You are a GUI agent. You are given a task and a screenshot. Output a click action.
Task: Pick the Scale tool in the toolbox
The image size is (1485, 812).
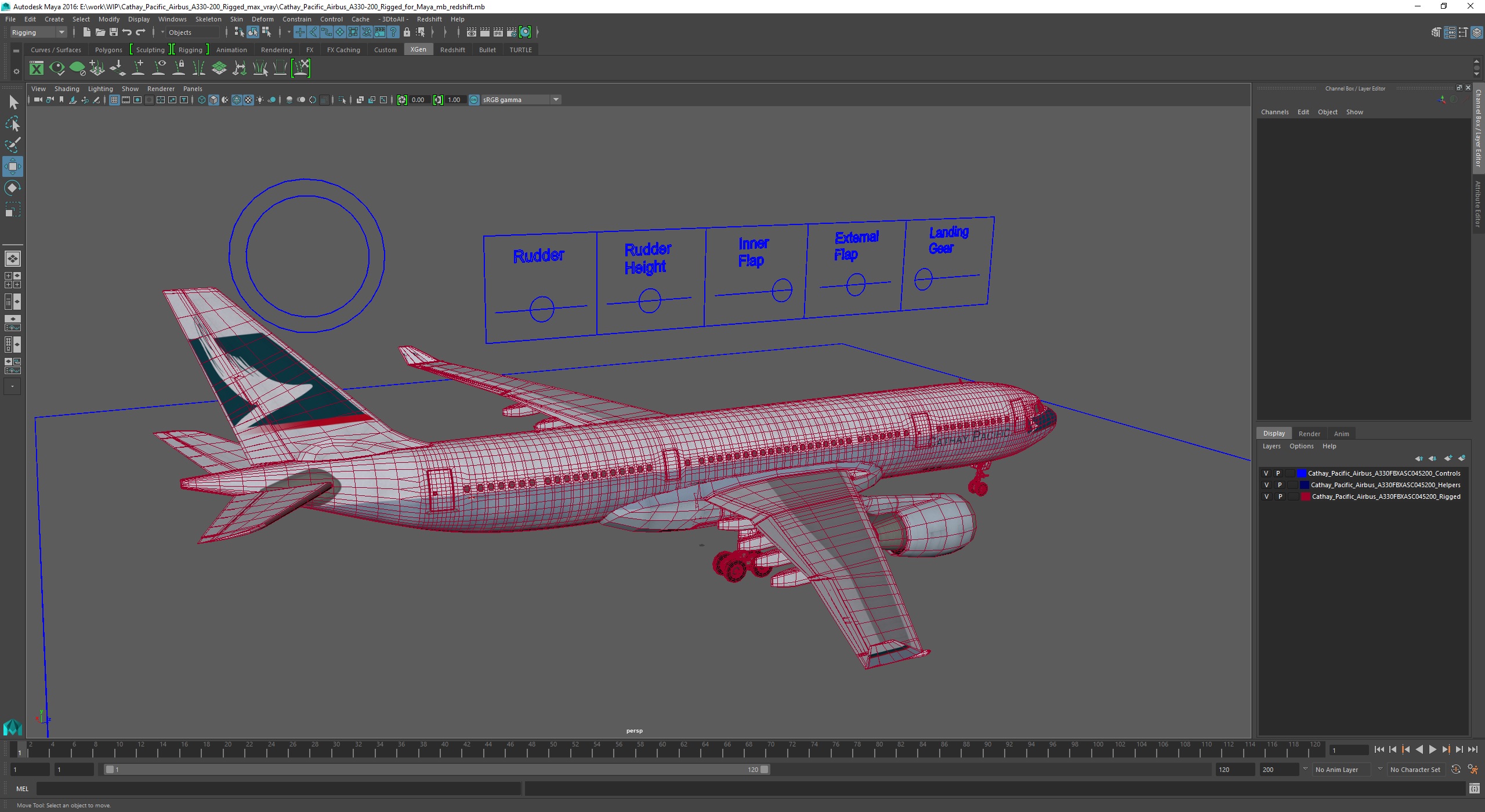13,209
